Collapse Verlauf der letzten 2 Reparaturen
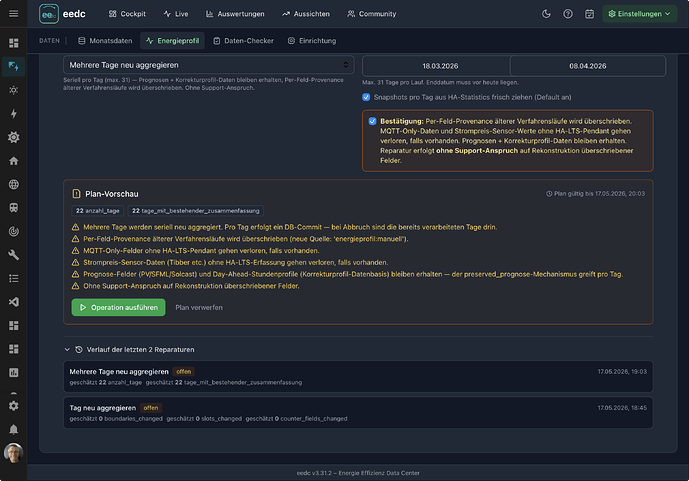The image size is (689, 481). pos(67,350)
